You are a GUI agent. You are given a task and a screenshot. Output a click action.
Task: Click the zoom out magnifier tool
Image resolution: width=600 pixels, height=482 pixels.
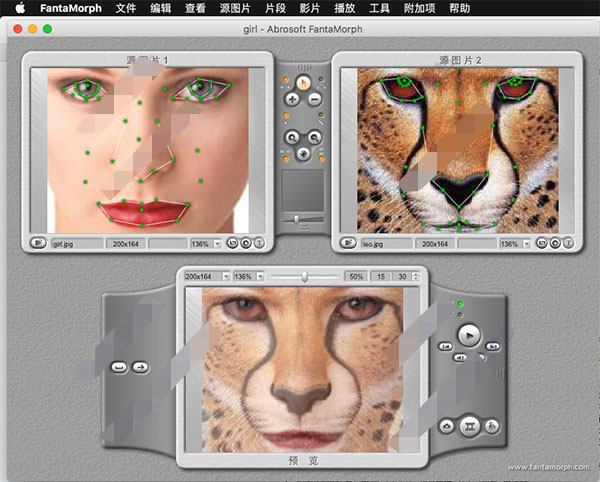click(314, 135)
